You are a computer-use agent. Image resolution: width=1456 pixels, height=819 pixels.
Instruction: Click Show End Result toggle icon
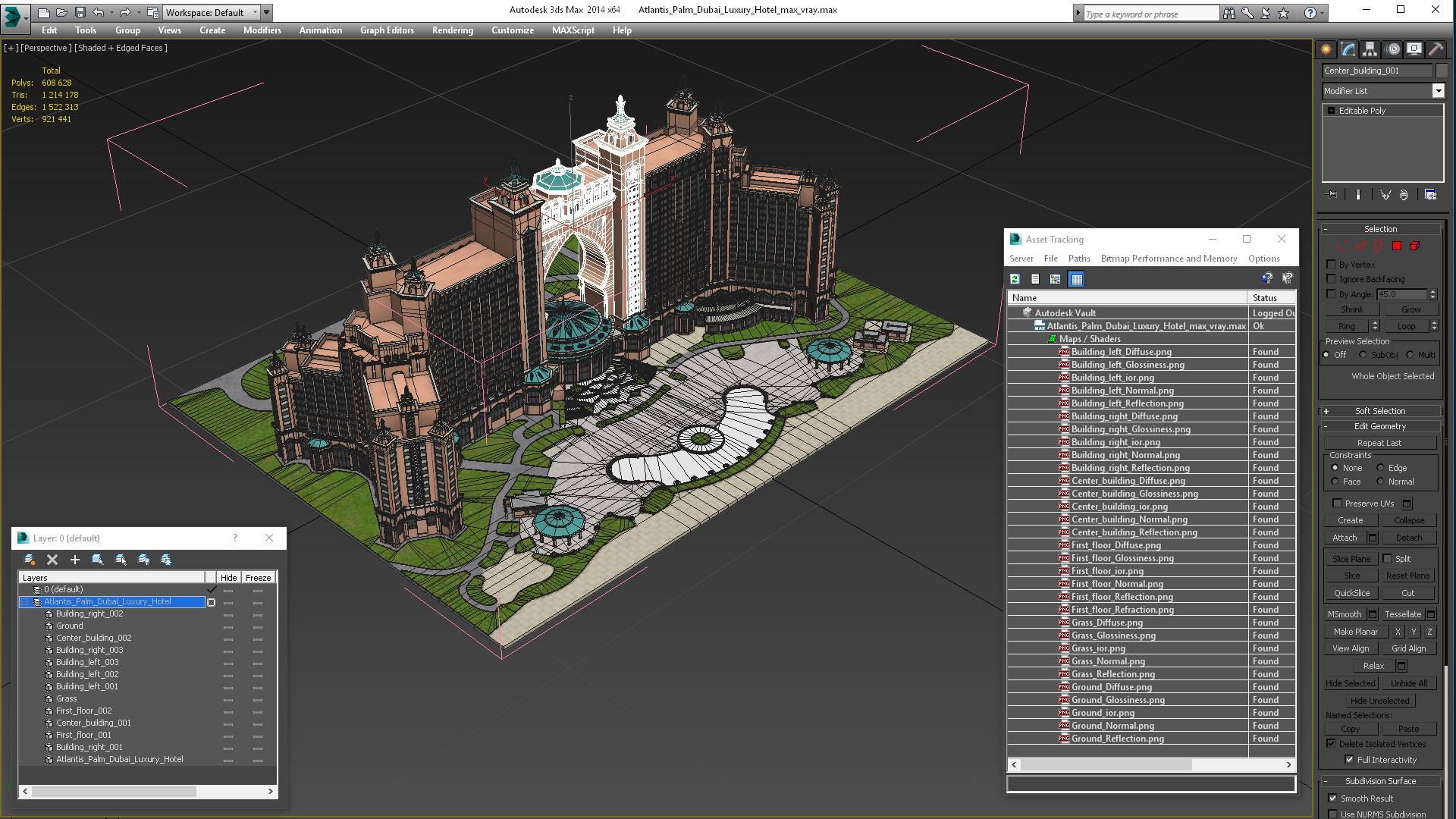point(1358,195)
